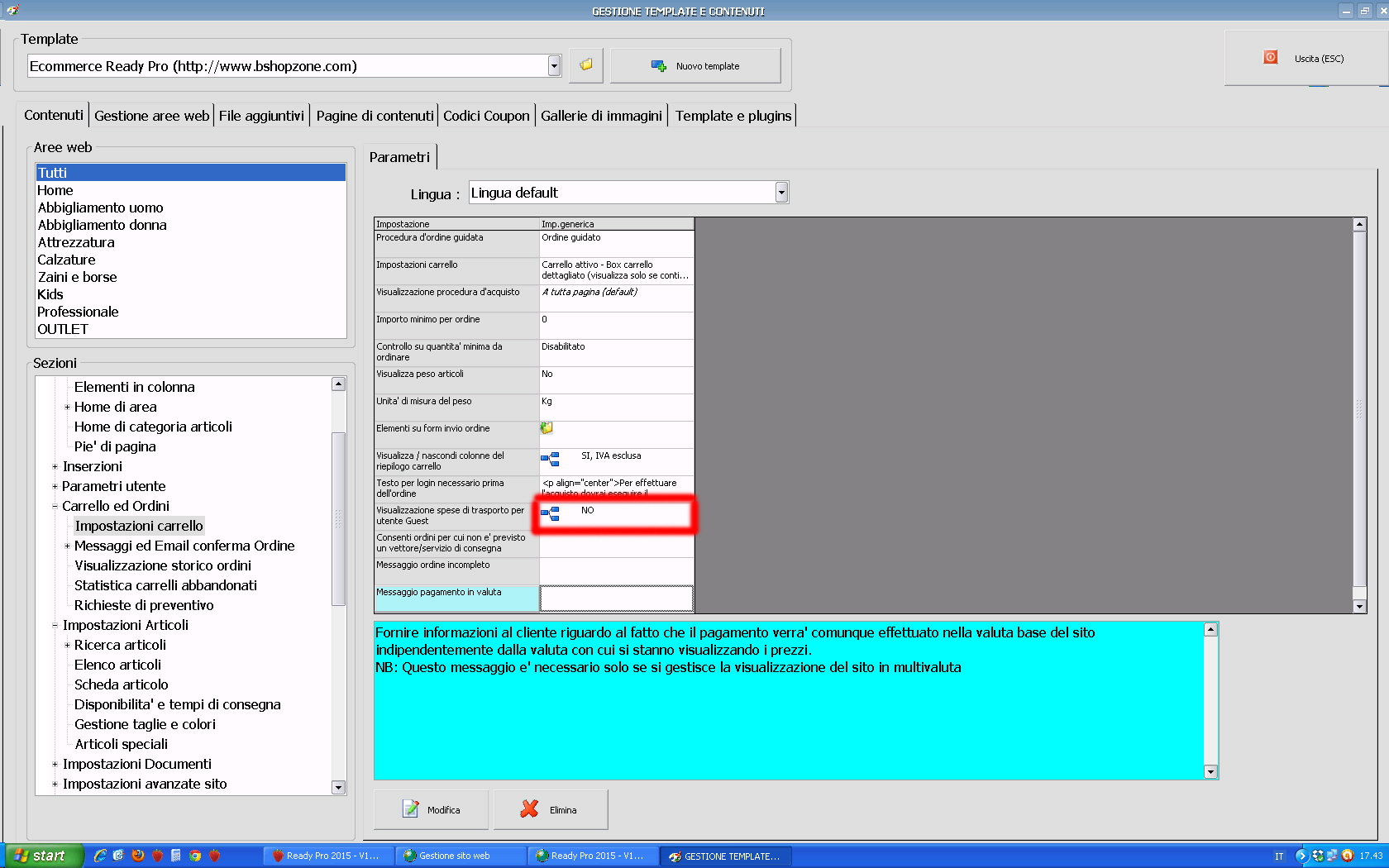
Task: Open Gestione taglie e colori section
Action: pos(145,724)
